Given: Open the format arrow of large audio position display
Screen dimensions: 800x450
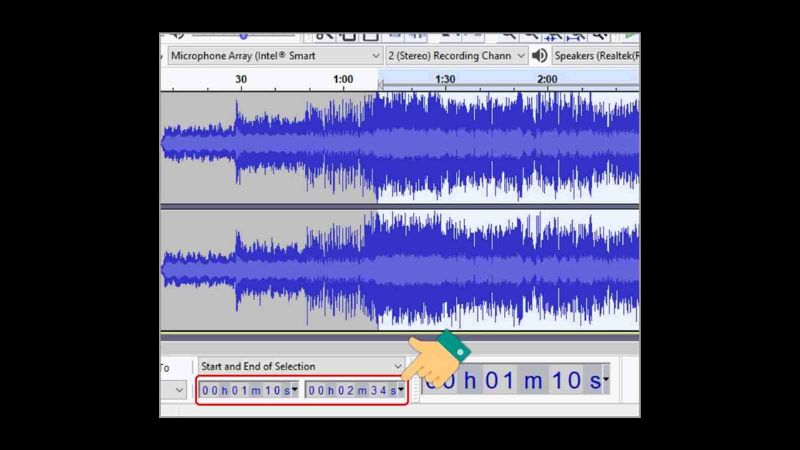Looking at the screenshot, I should 606,379.
